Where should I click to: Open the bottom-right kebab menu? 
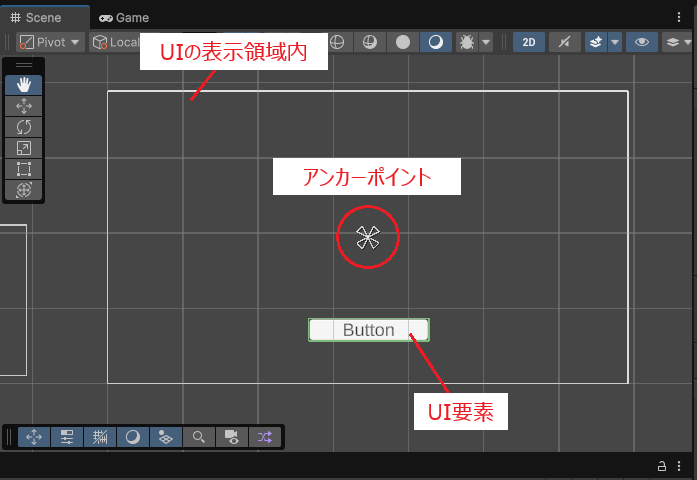tap(679, 466)
